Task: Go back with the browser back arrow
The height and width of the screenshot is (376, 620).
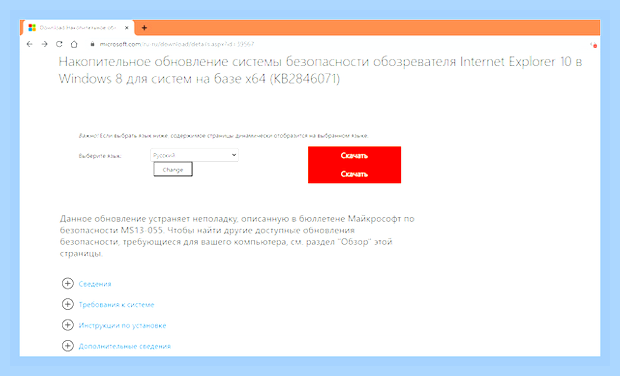Action: pos(30,44)
